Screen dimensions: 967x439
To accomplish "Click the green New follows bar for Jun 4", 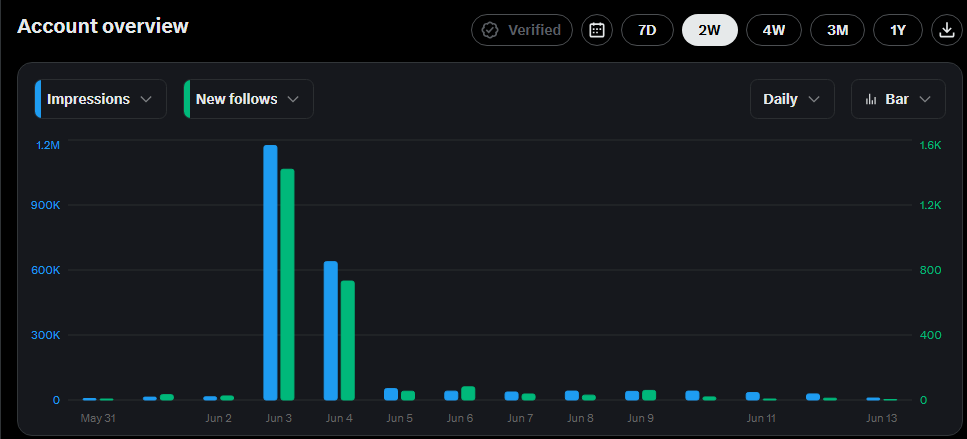I will click(x=348, y=340).
